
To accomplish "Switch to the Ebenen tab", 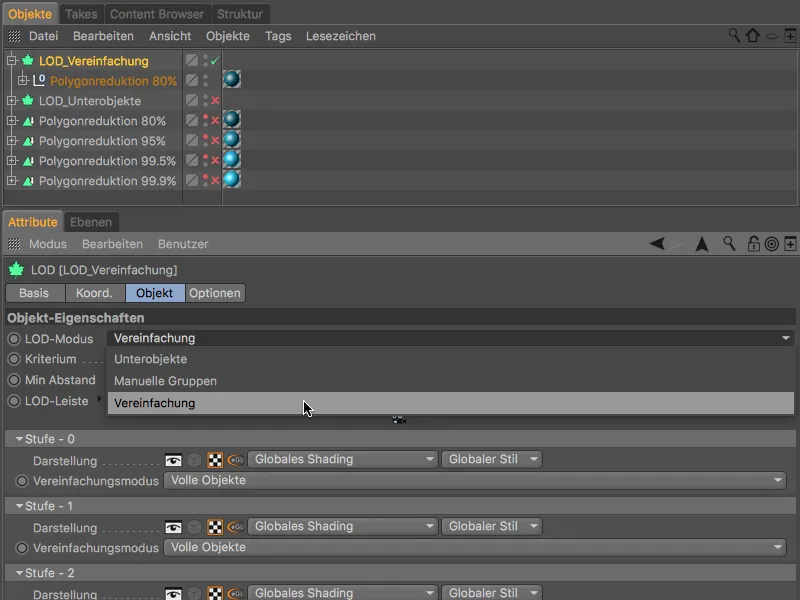I will pos(91,222).
